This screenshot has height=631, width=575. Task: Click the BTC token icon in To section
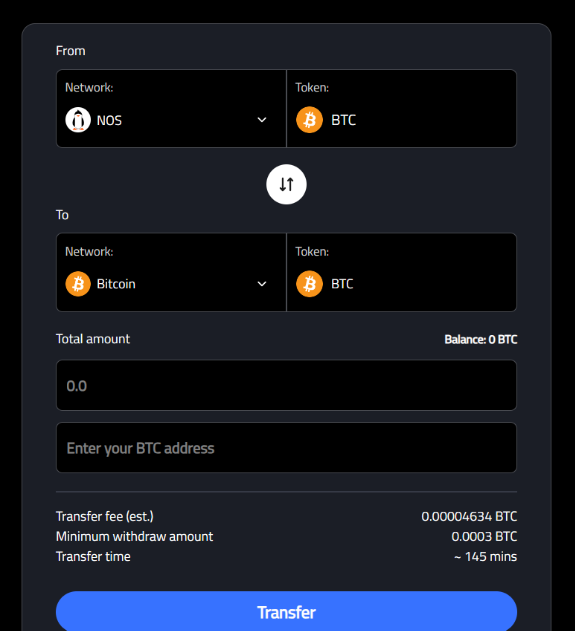309,284
